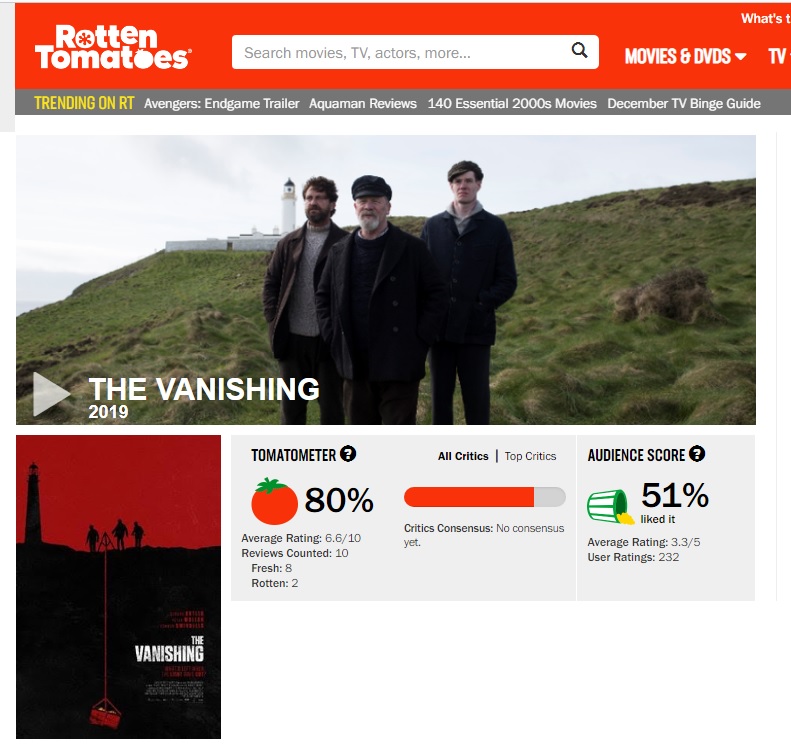791x744 pixels.
Task: Click the fresh red tomato icon
Action: (x=274, y=501)
